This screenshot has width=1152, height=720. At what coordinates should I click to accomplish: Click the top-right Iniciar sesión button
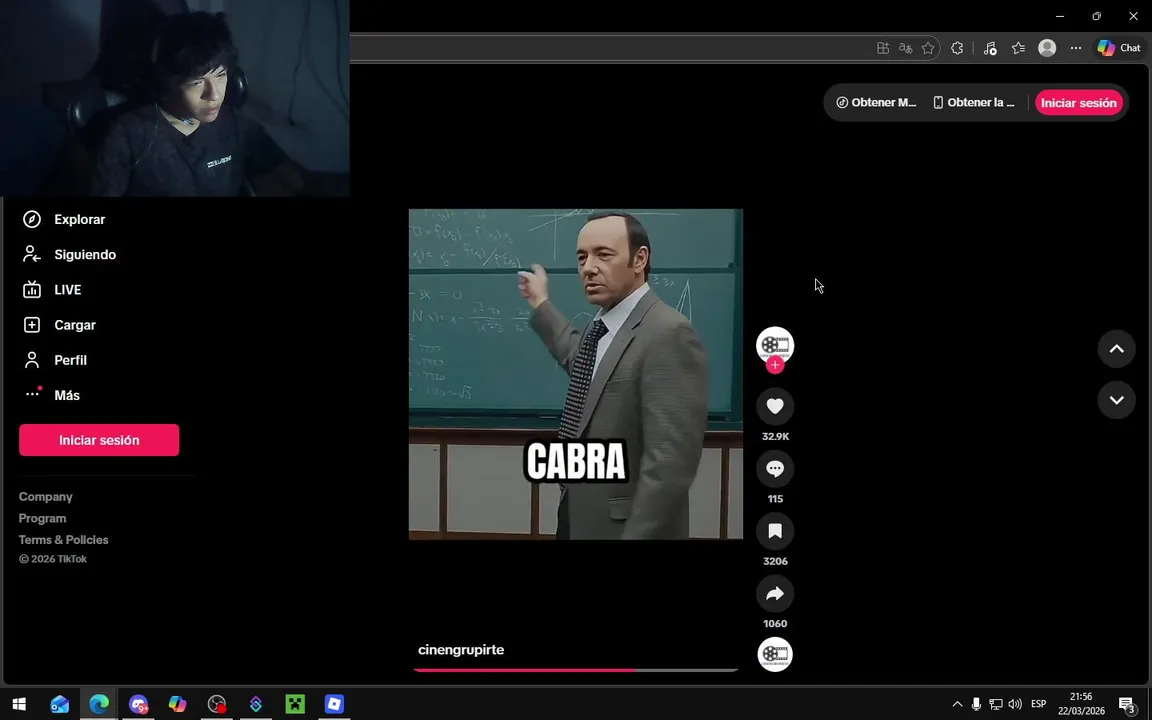(1079, 103)
